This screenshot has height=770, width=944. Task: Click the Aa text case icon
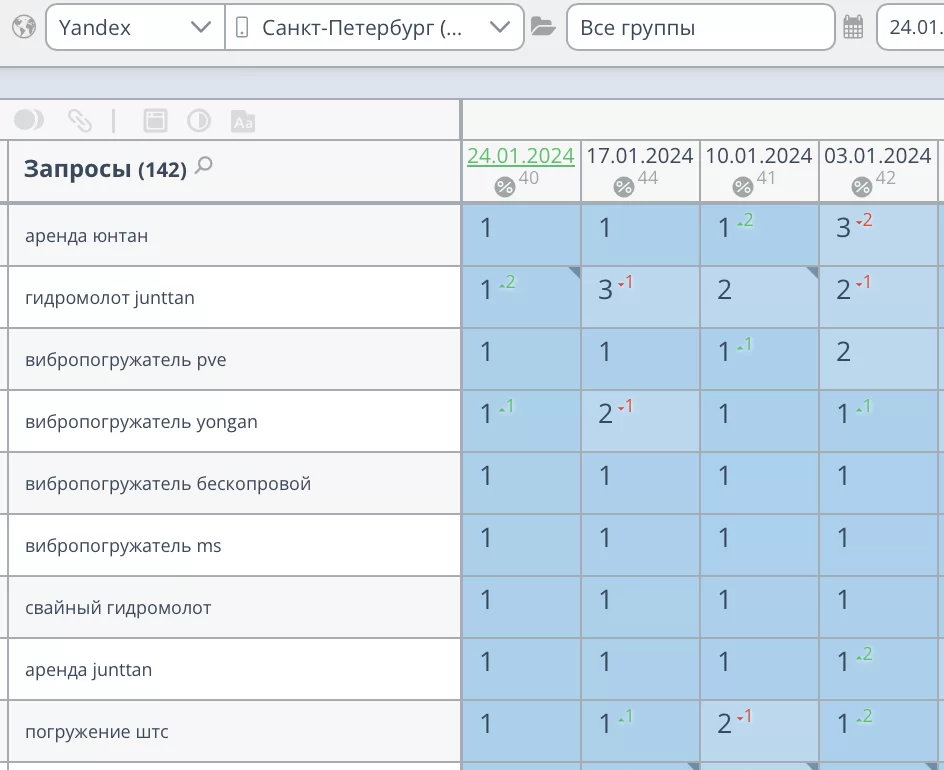(243, 121)
